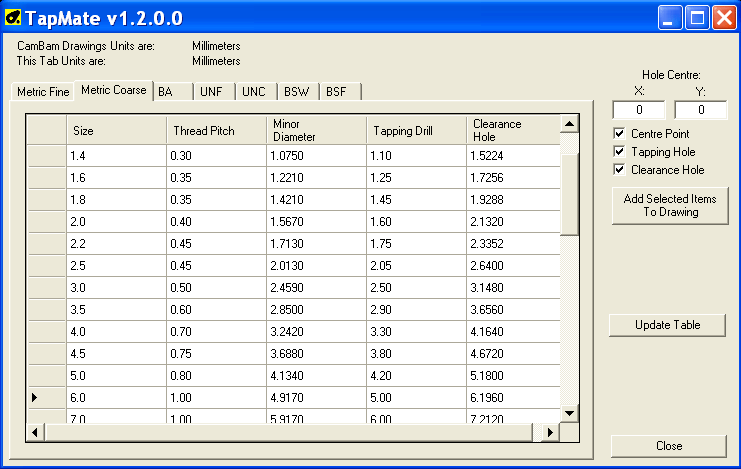Click the size cell 2.5

pos(116,266)
